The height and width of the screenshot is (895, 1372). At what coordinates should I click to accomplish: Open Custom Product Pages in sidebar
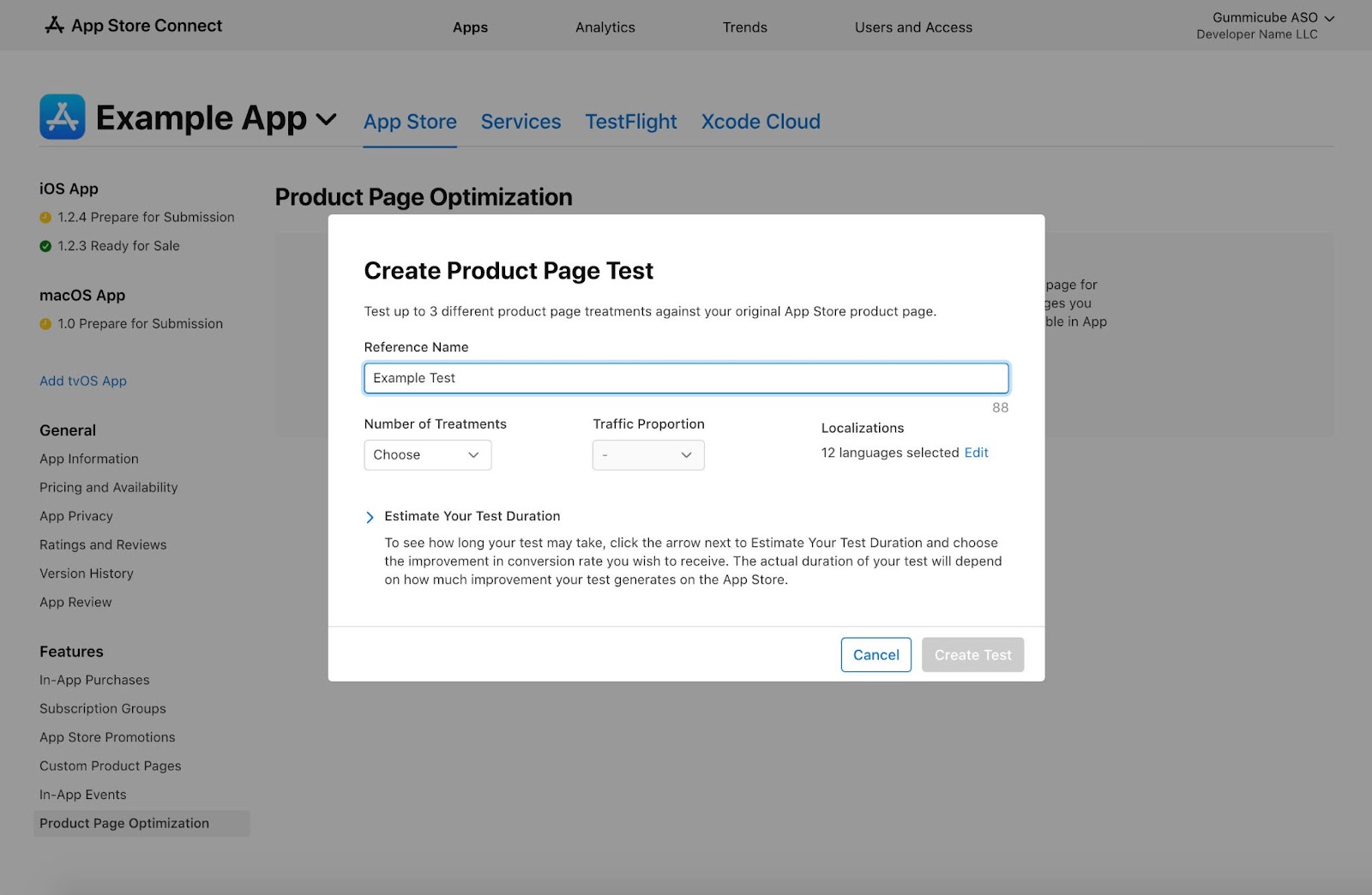click(x=110, y=766)
